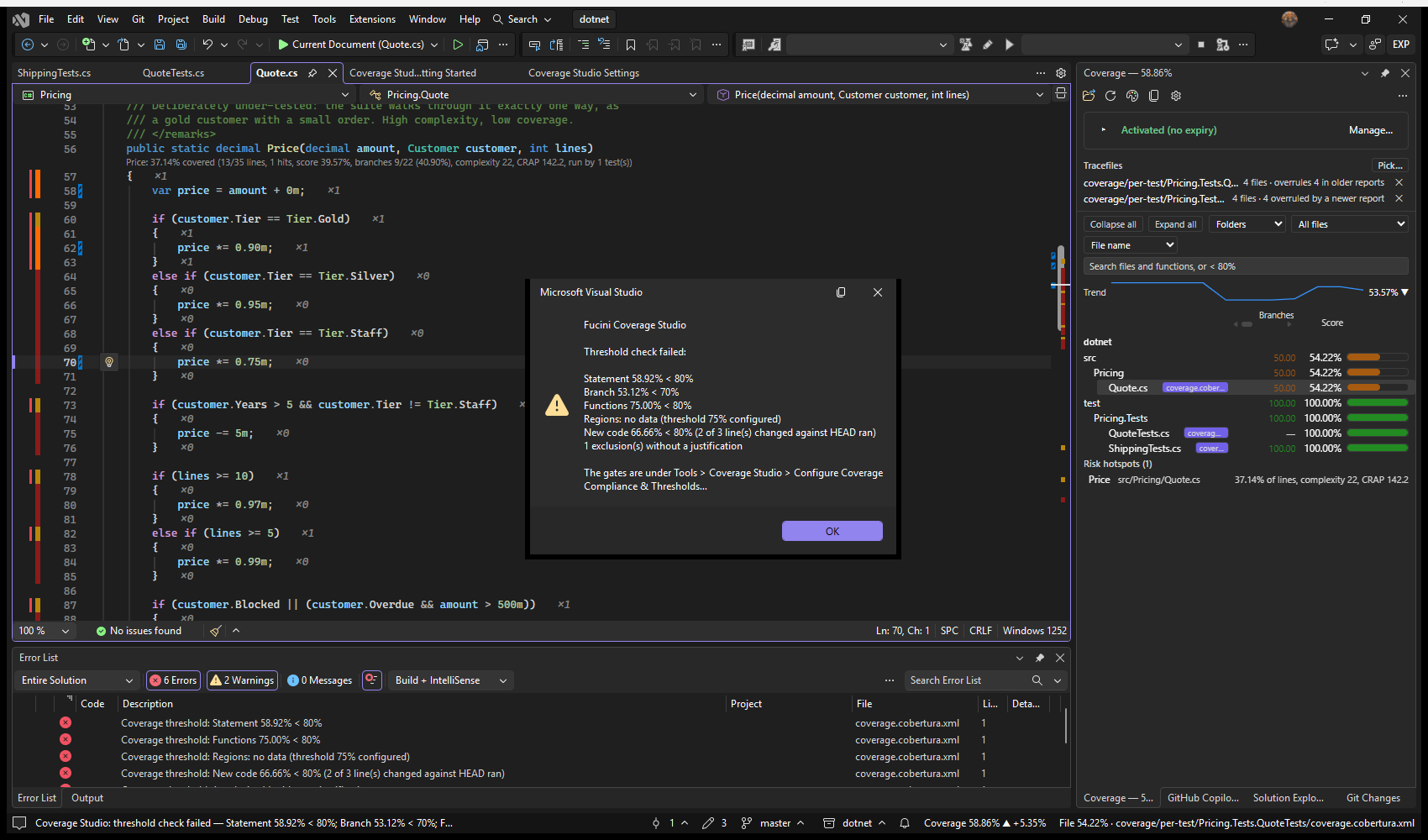Copy the threshold dialog text with the copy icon
The height and width of the screenshot is (840, 1428).
[x=841, y=292]
